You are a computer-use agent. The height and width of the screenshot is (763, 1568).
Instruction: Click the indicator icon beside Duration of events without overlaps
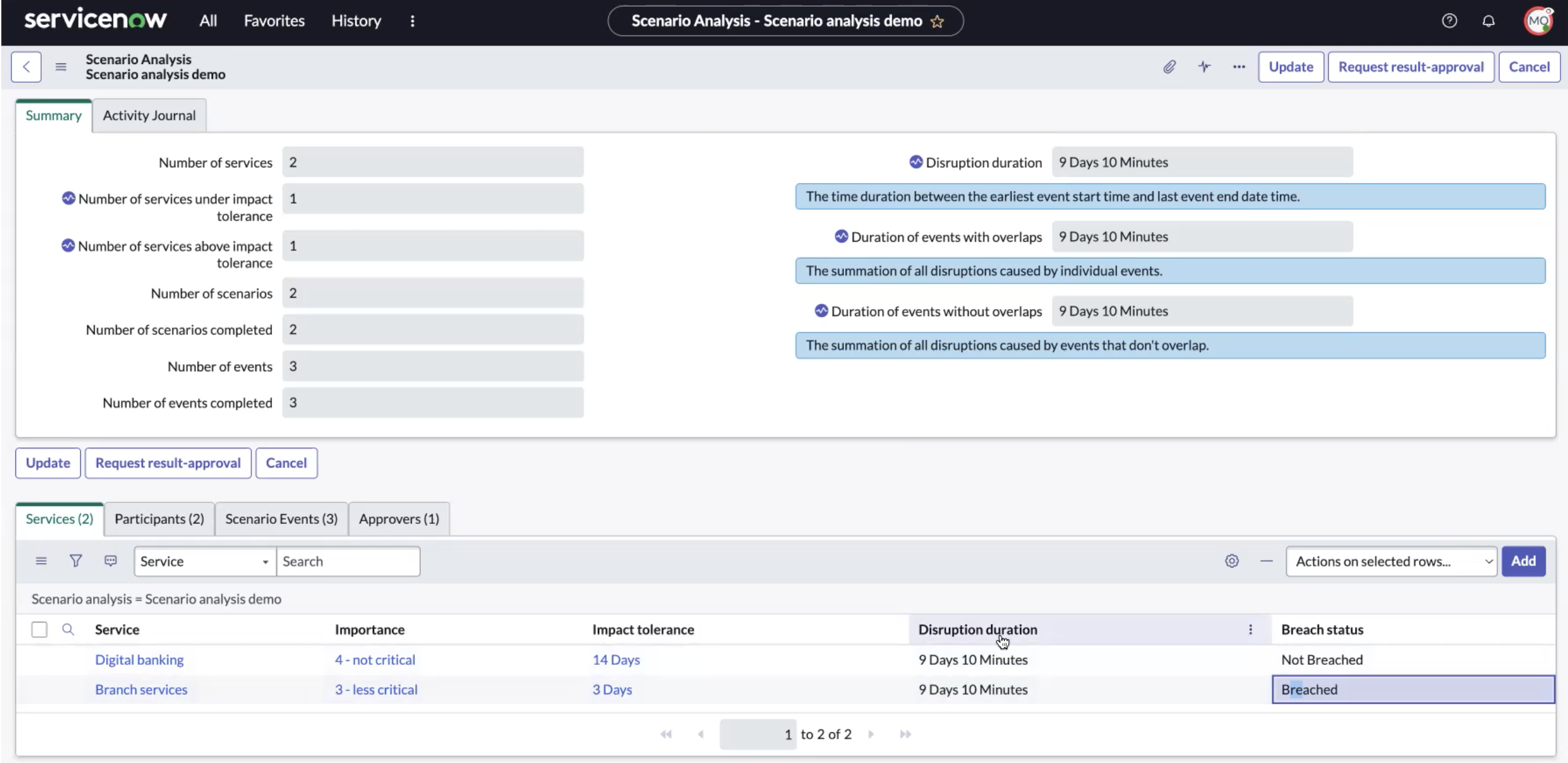pos(821,311)
